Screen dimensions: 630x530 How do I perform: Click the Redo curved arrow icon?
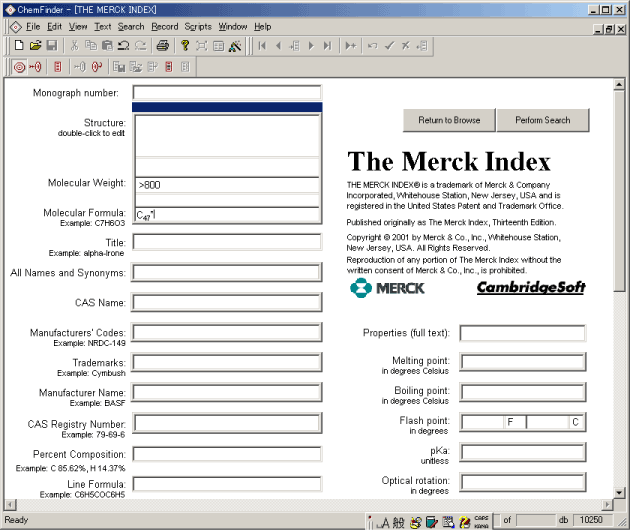pos(140,45)
